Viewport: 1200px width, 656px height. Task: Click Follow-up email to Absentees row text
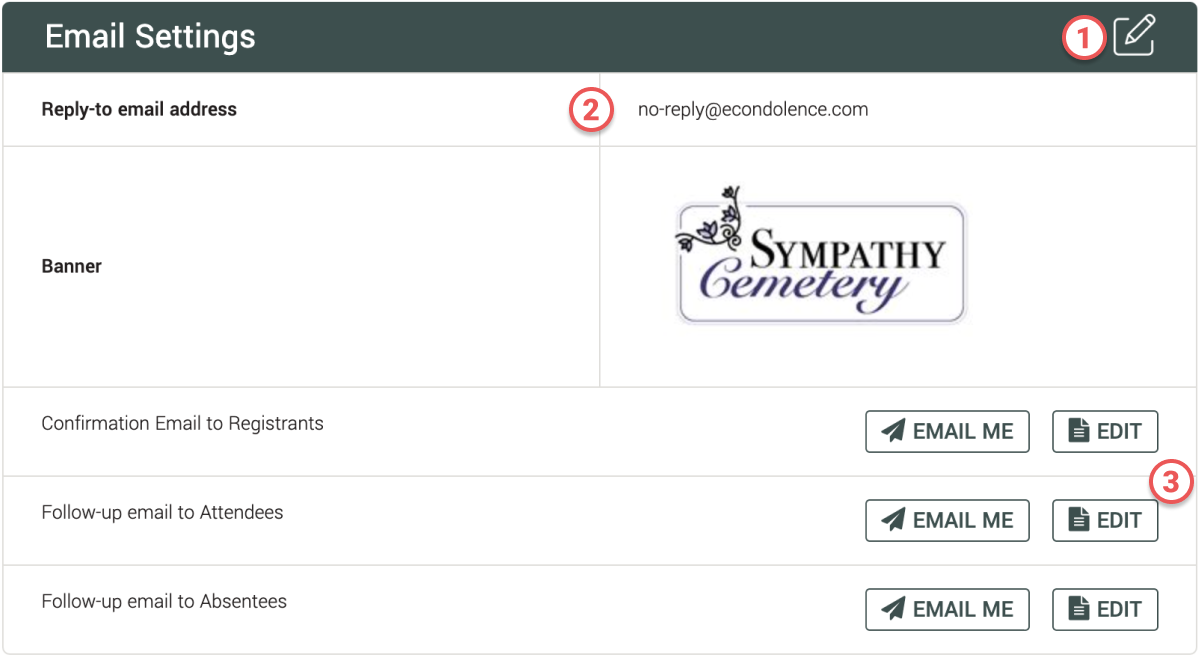[x=164, y=601]
